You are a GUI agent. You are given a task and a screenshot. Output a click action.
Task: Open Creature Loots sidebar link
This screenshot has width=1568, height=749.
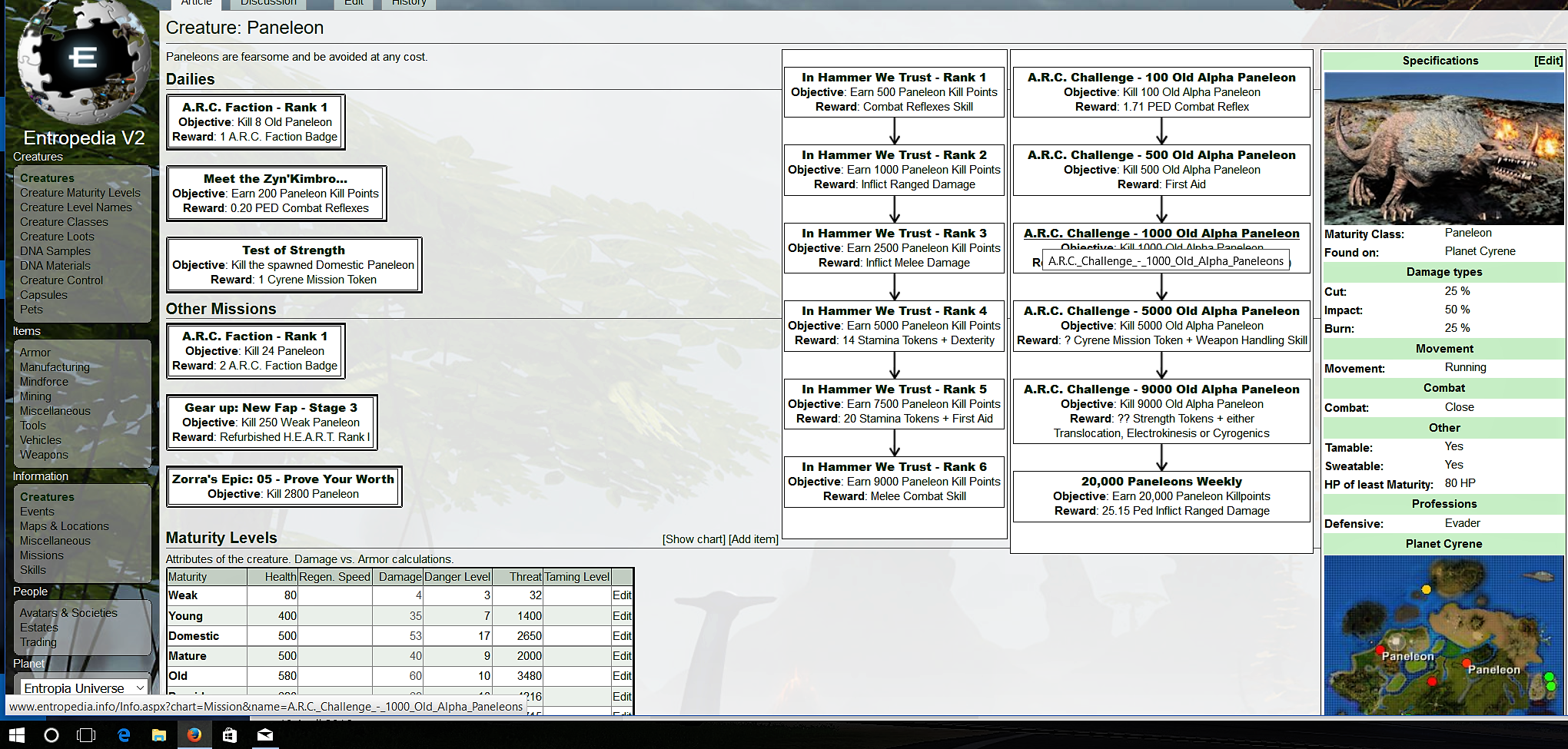pos(57,237)
